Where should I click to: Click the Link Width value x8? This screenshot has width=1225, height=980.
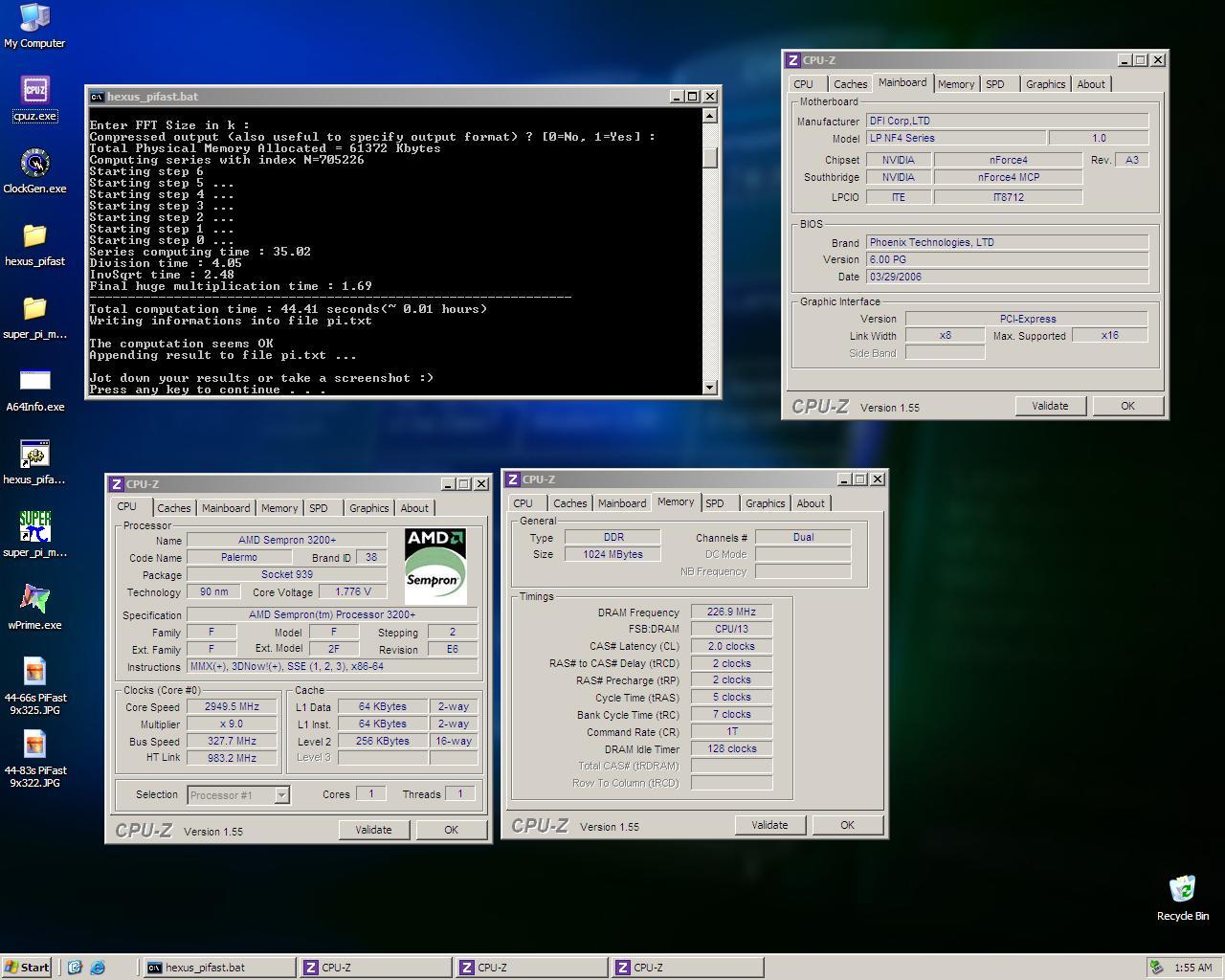945,336
